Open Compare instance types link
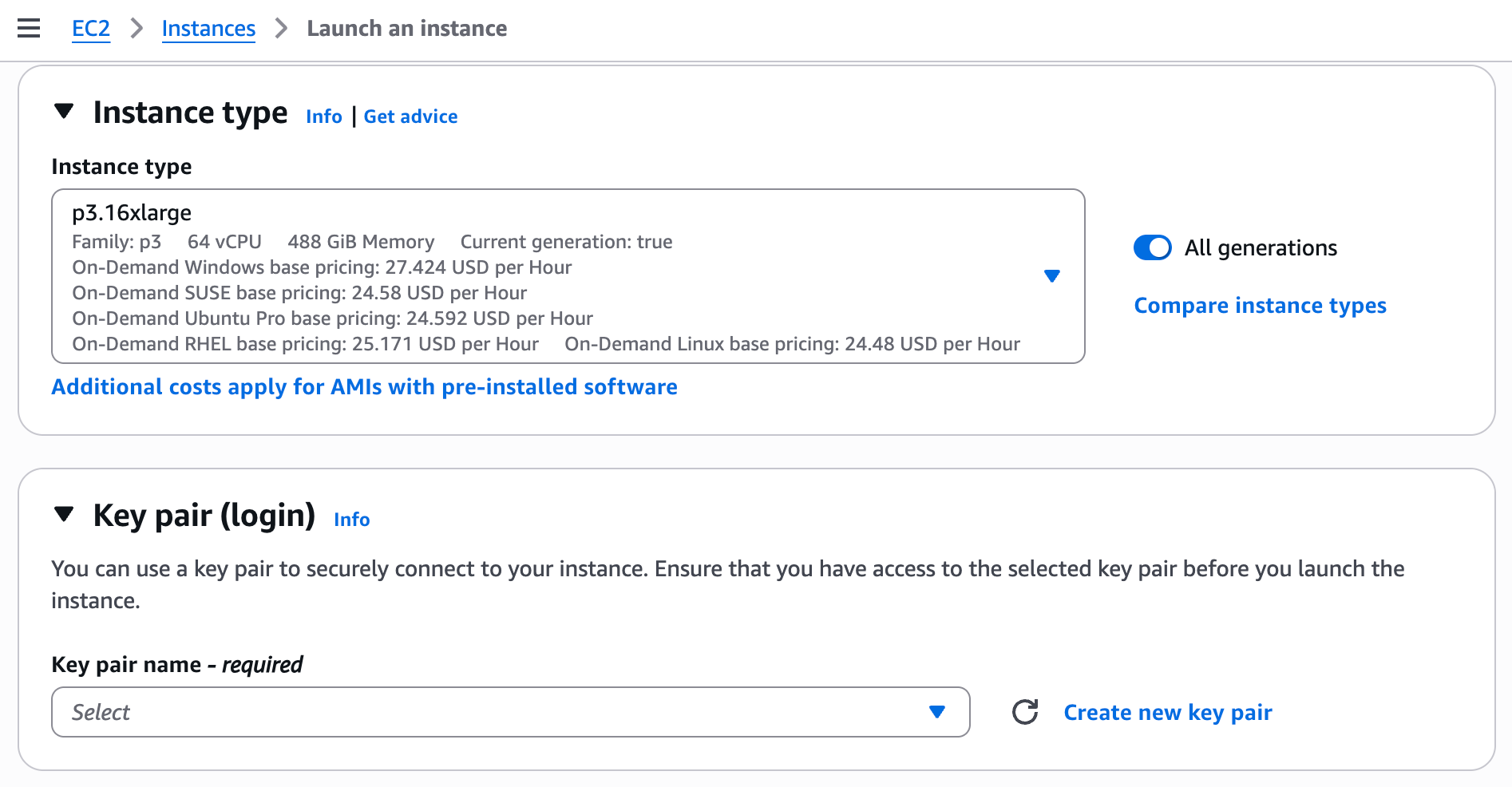 [x=1260, y=306]
